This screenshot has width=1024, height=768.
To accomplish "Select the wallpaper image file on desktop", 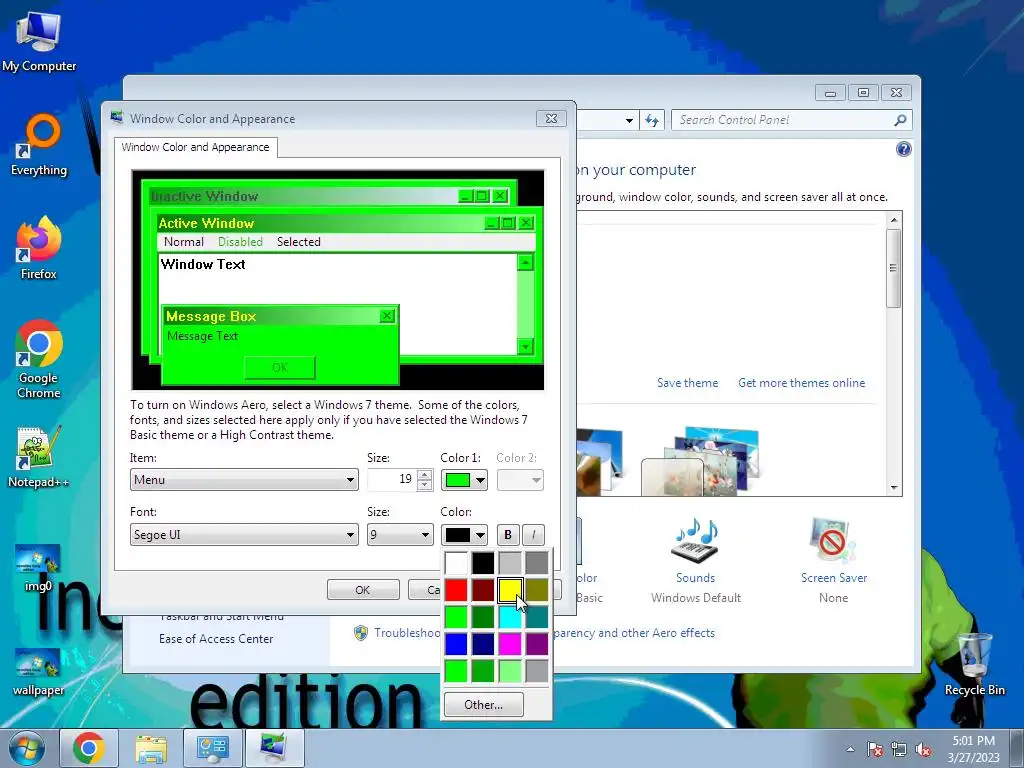I will (x=38, y=672).
